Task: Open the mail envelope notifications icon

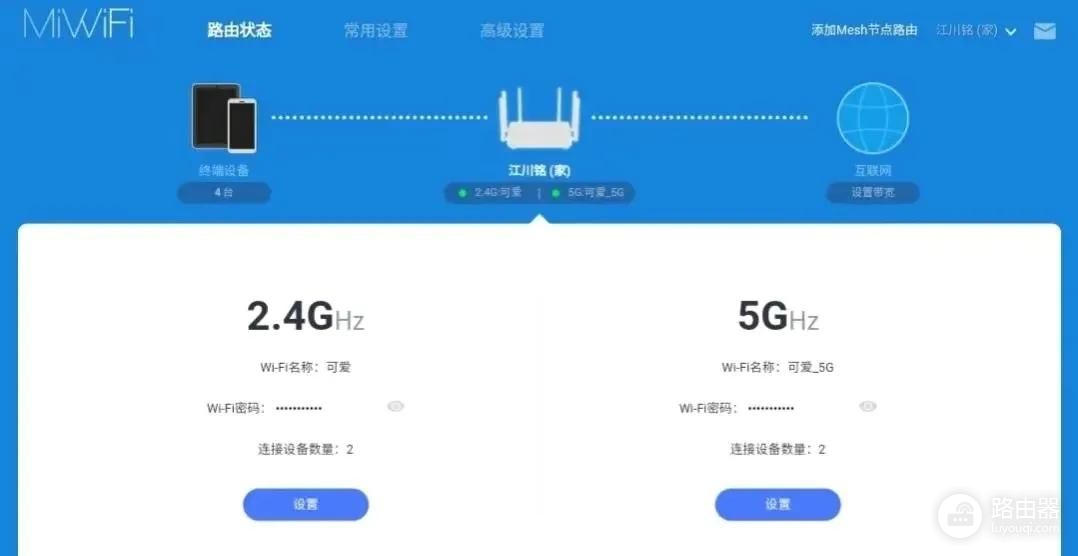Action: click(1044, 31)
